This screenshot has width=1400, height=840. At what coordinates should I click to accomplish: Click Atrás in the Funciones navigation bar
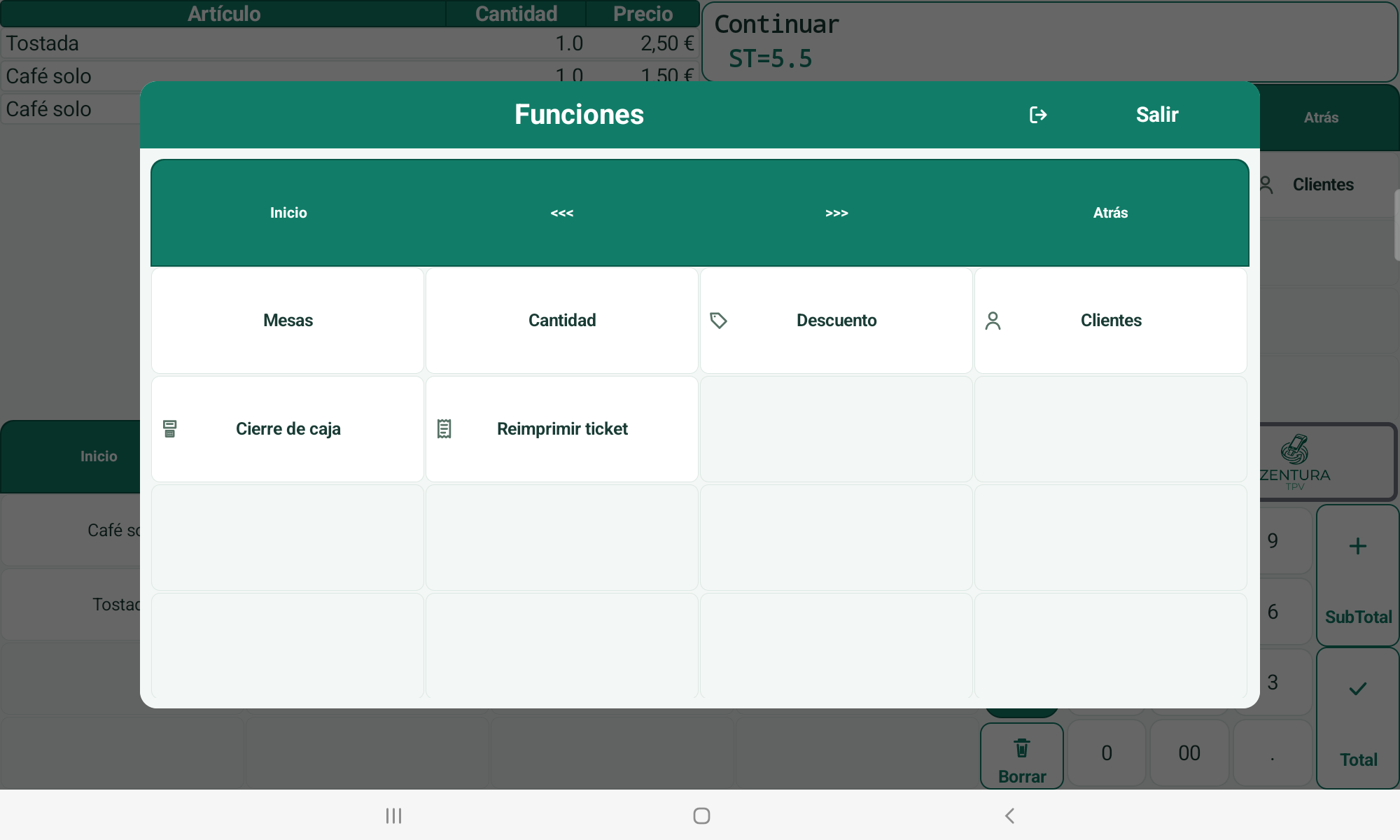click(1111, 213)
